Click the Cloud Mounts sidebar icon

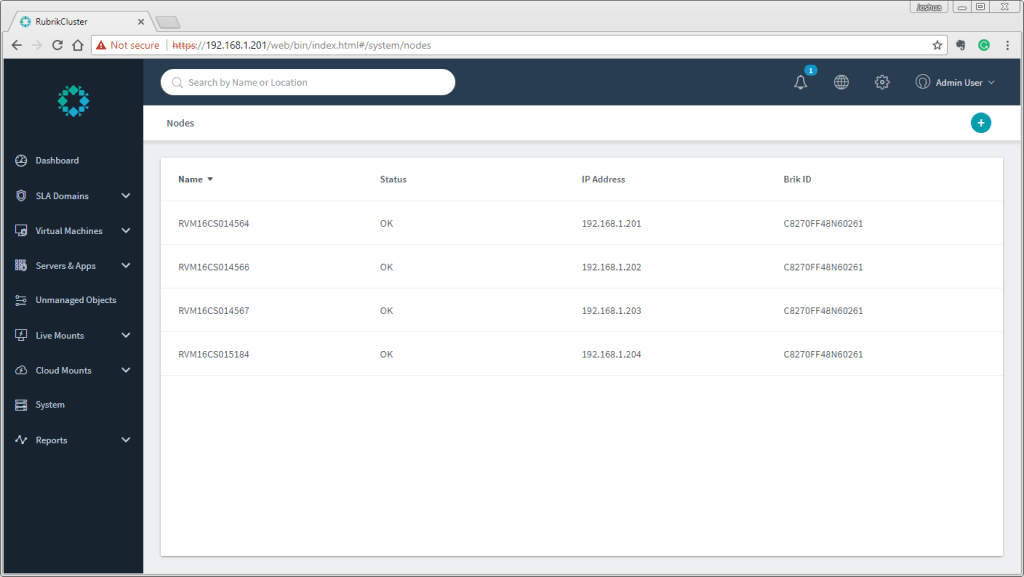pos(20,369)
